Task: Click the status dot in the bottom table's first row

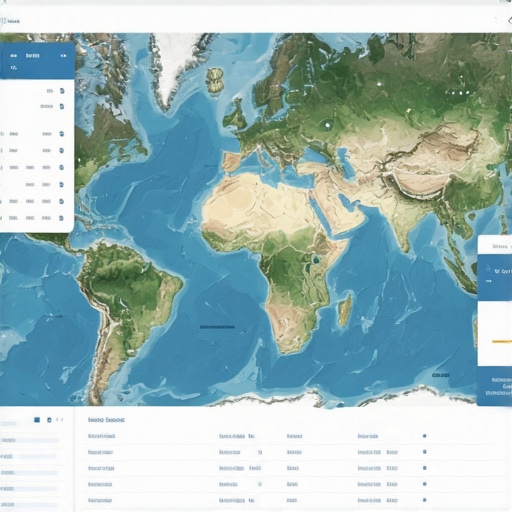Action: pyautogui.click(x=425, y=436)
